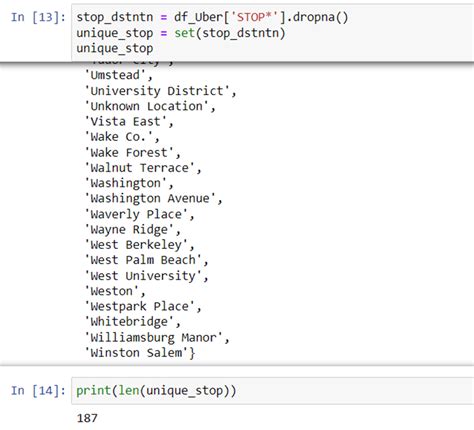Select output row 'West Palm Beach'
Image resolution: width=474 pixels, height=430 pixels.
point(146,260)
